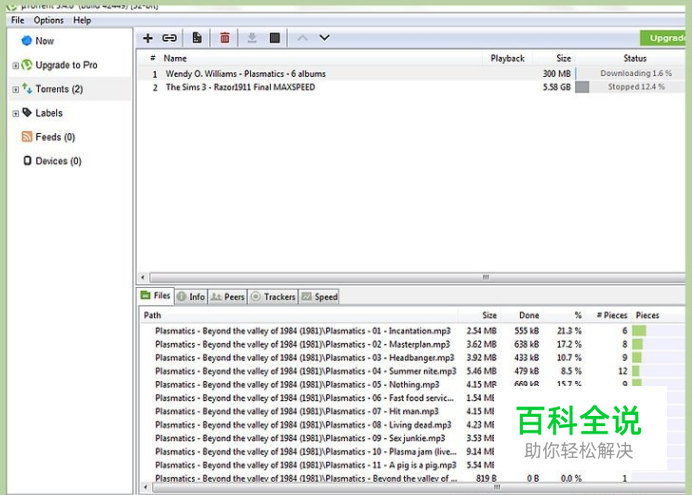Click the Labels tag icon
Viewport: 692px width, 495px height.
coord(27,112)
